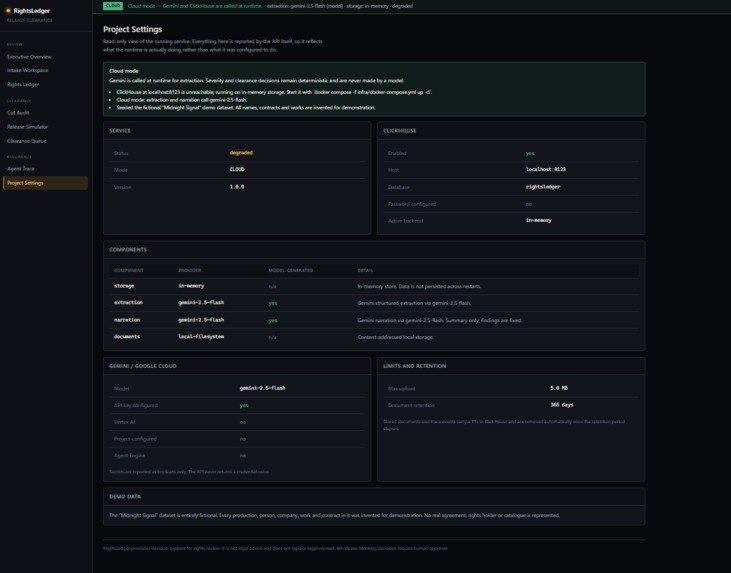Click the version value 1.0.0
The width and height of the screenshot is (731, 573).
point(237,187)
